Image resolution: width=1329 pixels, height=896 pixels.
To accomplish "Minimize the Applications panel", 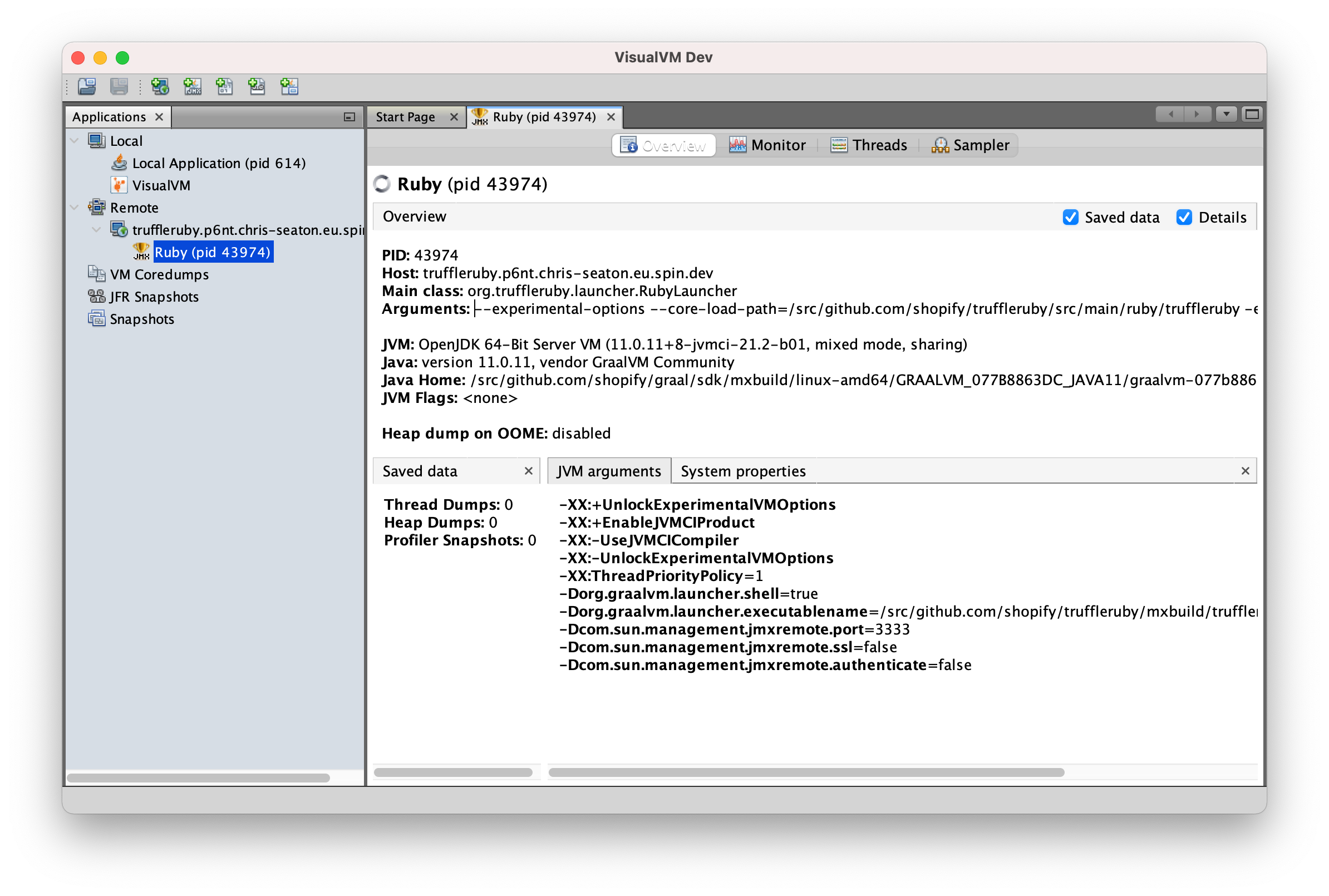I will tap(350, 116).
